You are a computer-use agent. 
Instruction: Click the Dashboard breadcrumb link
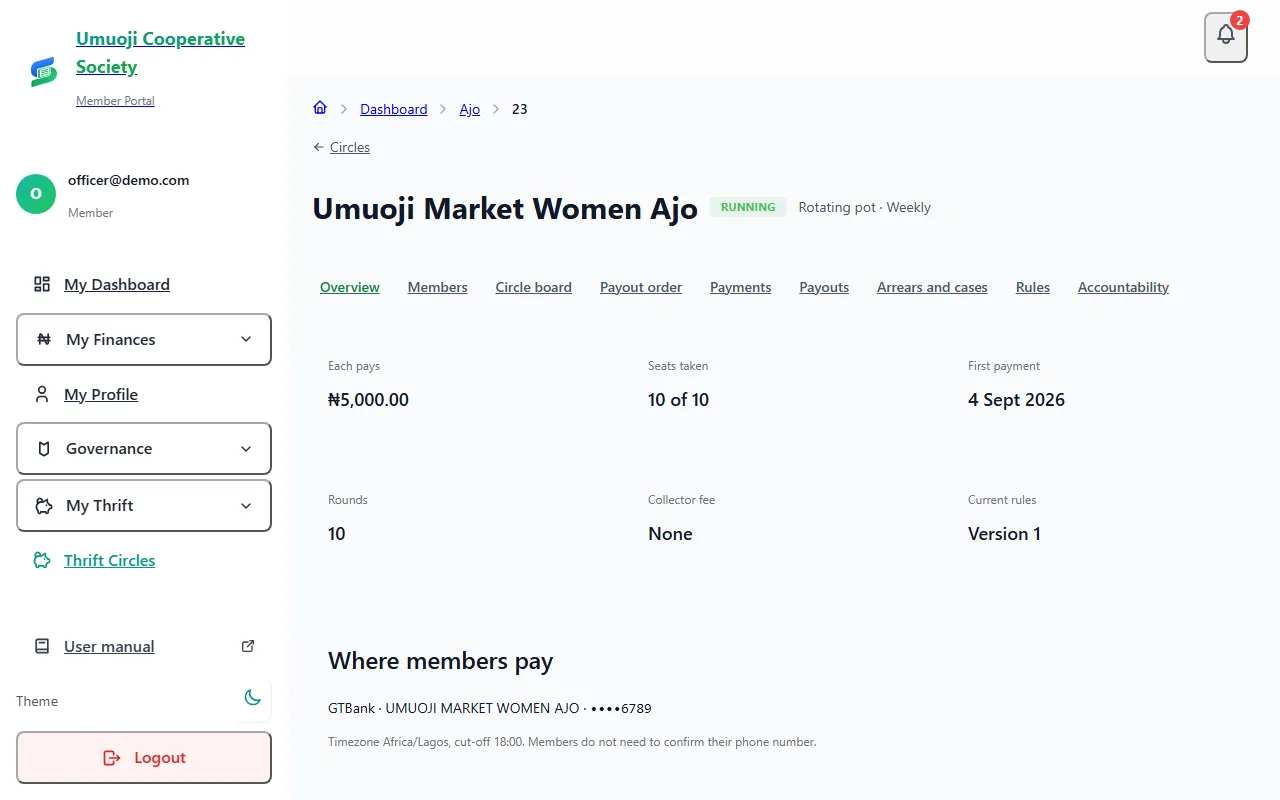(x=394, y=109)
